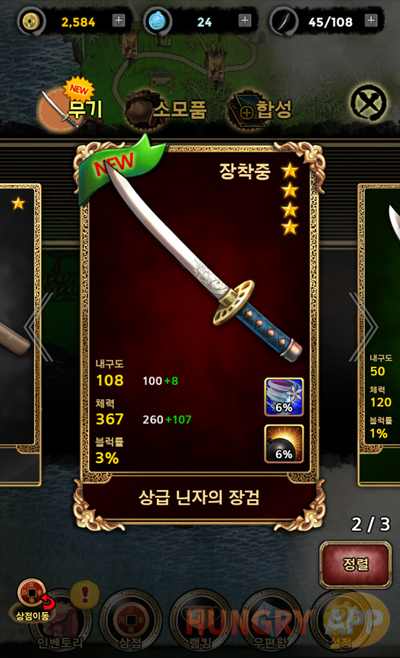Tap the shuriken whirlwind skill icon
Viewport: 400px width, 658px height.
click(x=284, y=397)
